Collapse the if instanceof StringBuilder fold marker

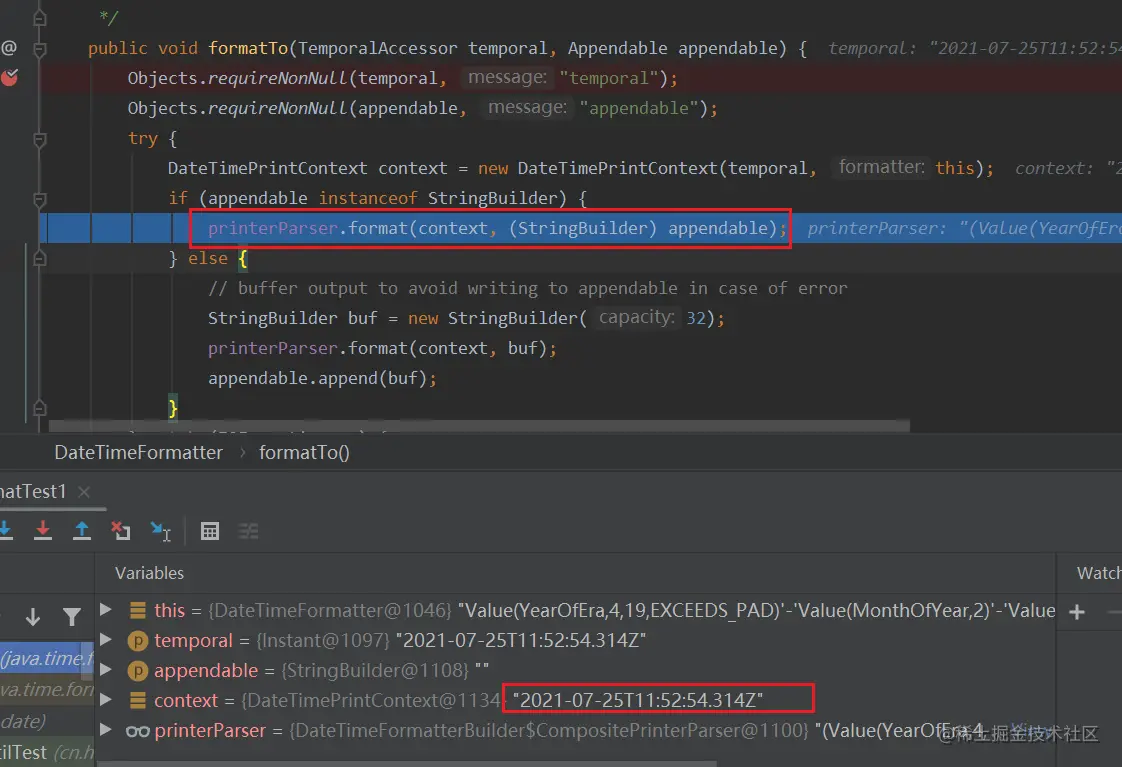click(x=40, y=198)
